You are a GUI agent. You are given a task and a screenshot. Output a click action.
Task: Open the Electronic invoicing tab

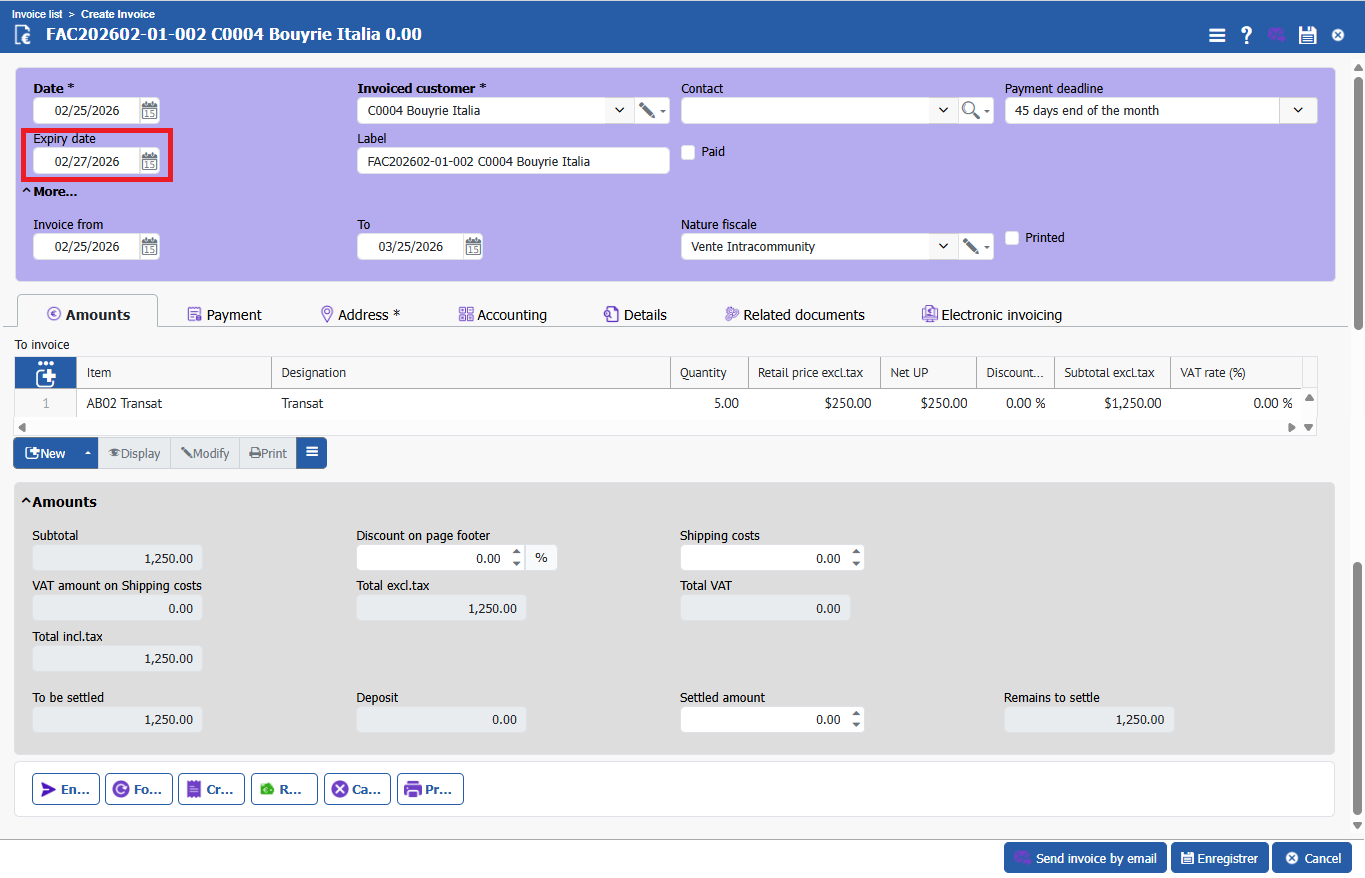click(x=991, y=315)
